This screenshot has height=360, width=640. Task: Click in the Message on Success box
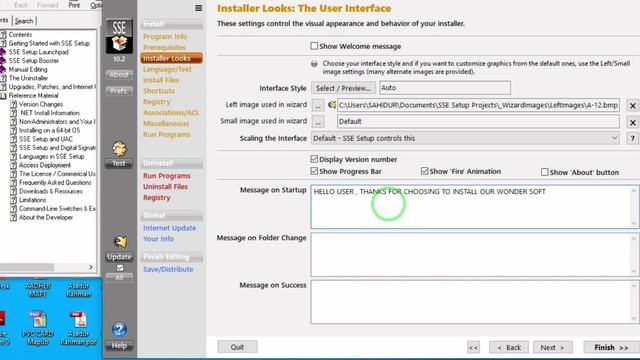click(x=474, y=302)
